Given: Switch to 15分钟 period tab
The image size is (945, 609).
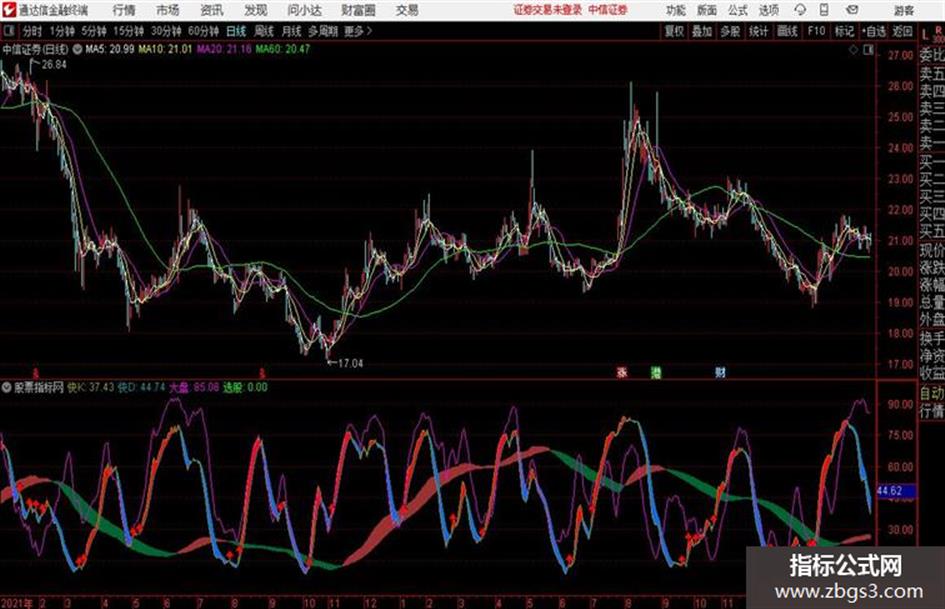Looking at the screenshot, I should 128,31.
